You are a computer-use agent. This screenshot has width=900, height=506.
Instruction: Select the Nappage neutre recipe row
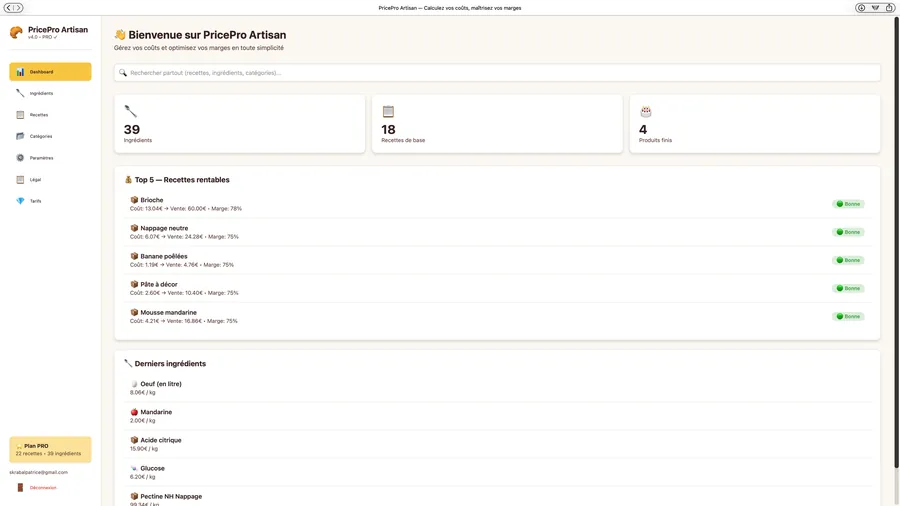click(497, 232)
